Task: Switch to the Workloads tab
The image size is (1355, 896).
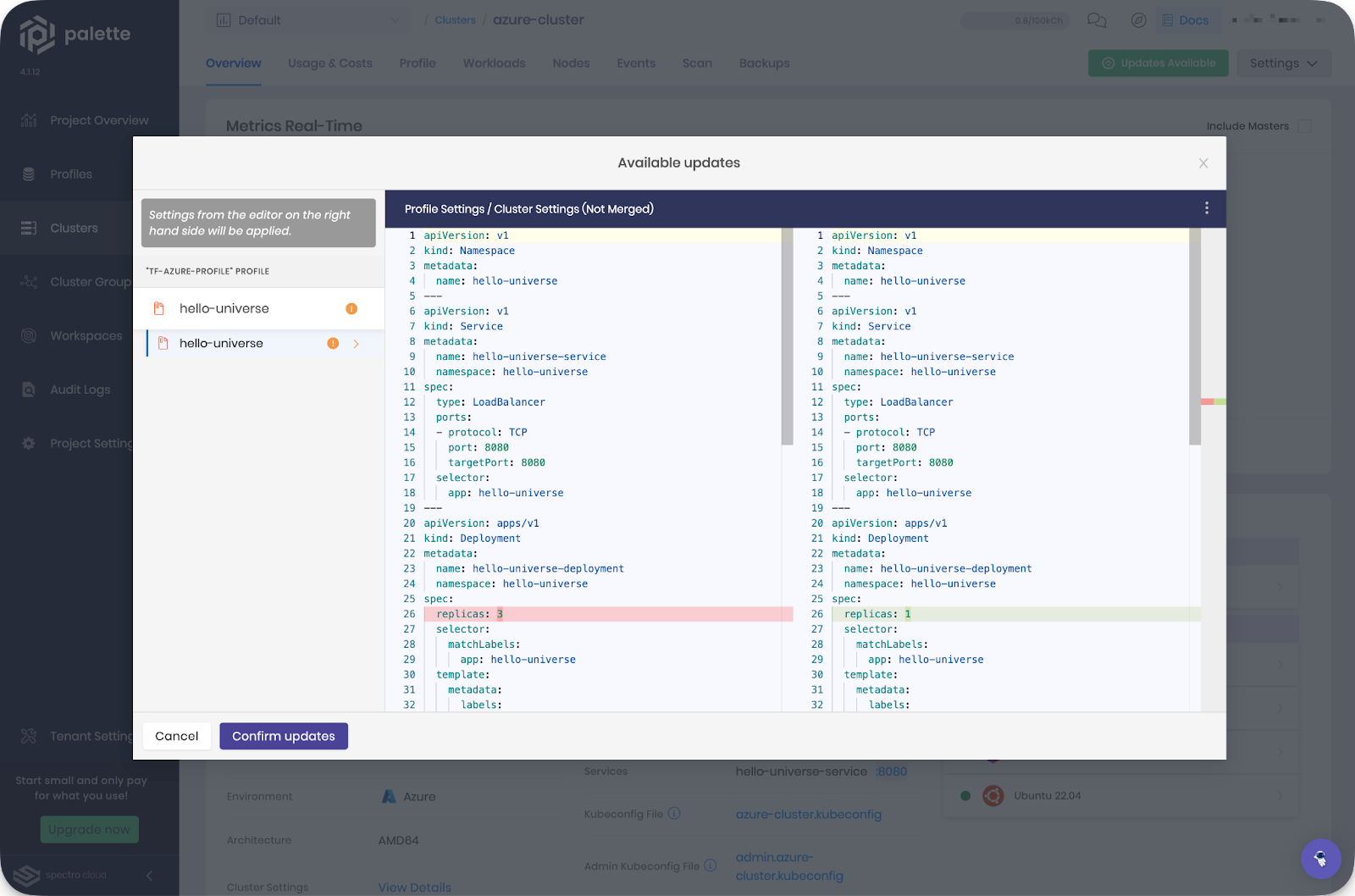Action: [x=494, y=63]
